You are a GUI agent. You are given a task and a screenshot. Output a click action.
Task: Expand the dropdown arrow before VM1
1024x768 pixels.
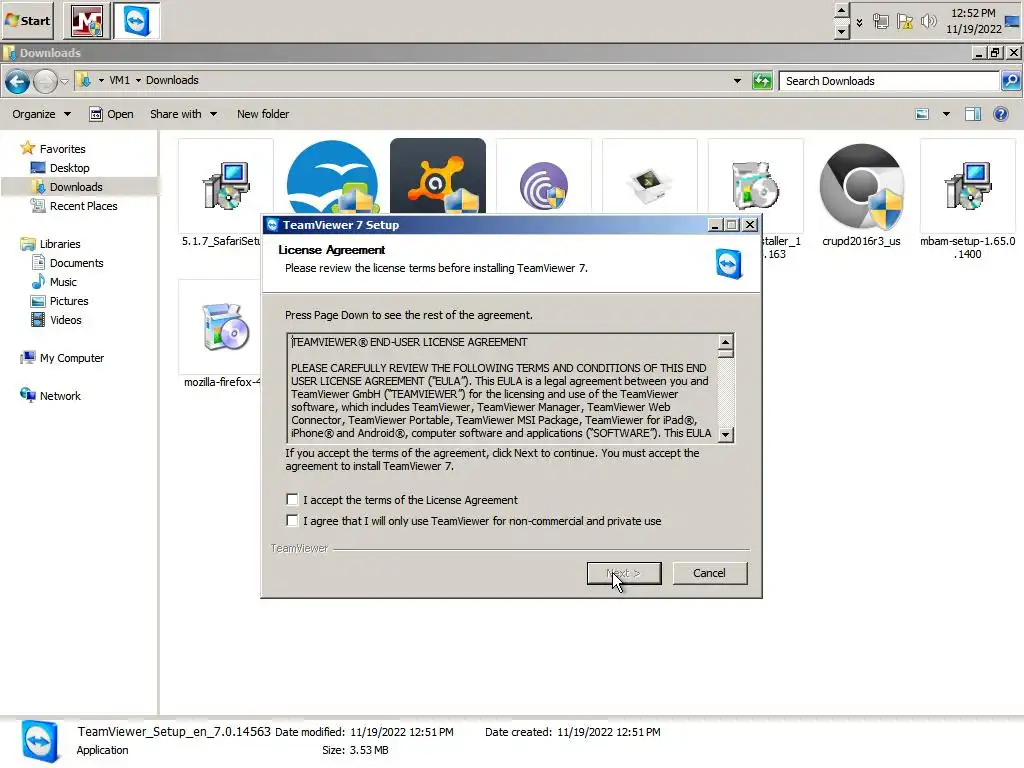click(x=101, y=80)
